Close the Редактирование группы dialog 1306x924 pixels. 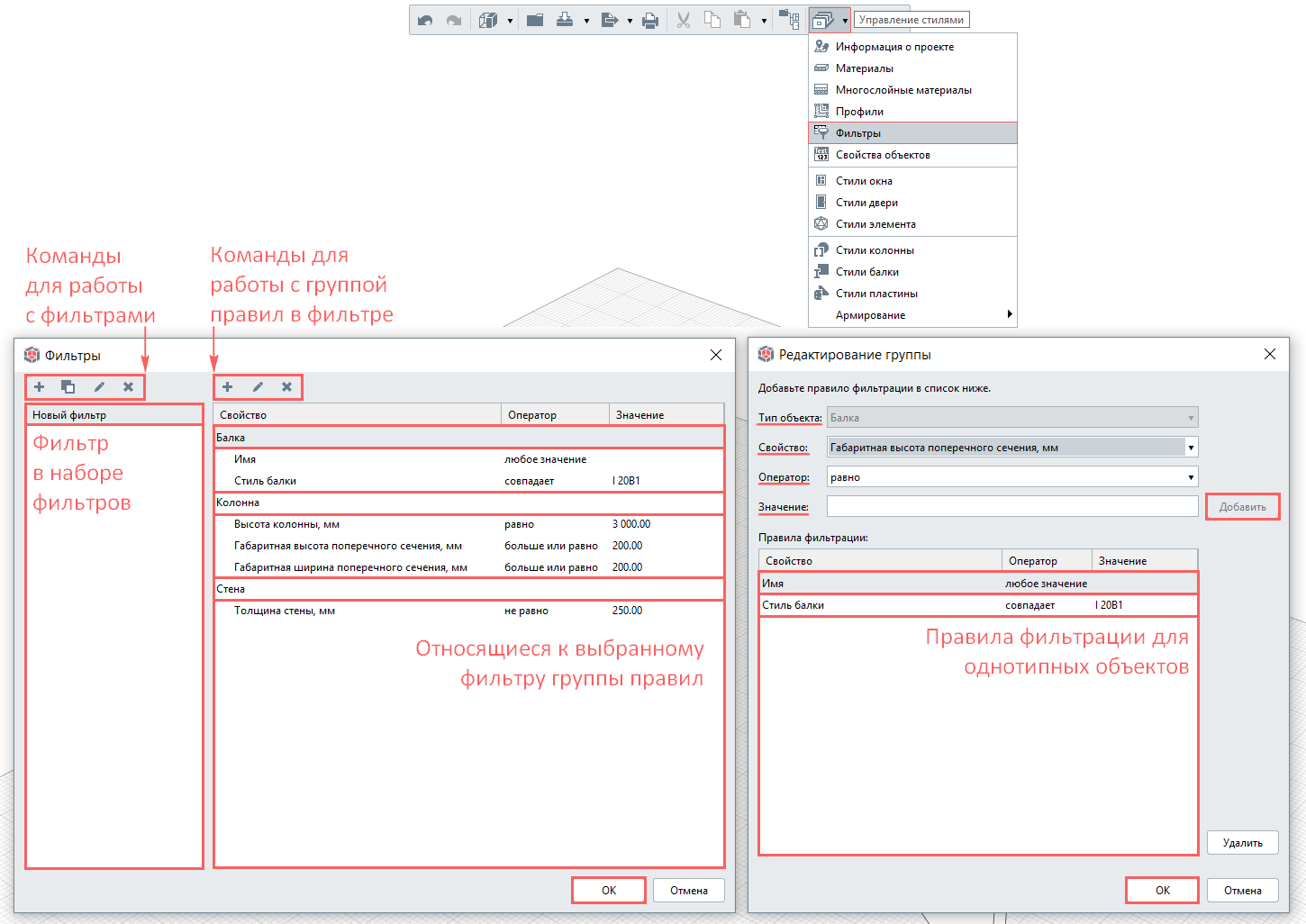tap(1270, 354)
